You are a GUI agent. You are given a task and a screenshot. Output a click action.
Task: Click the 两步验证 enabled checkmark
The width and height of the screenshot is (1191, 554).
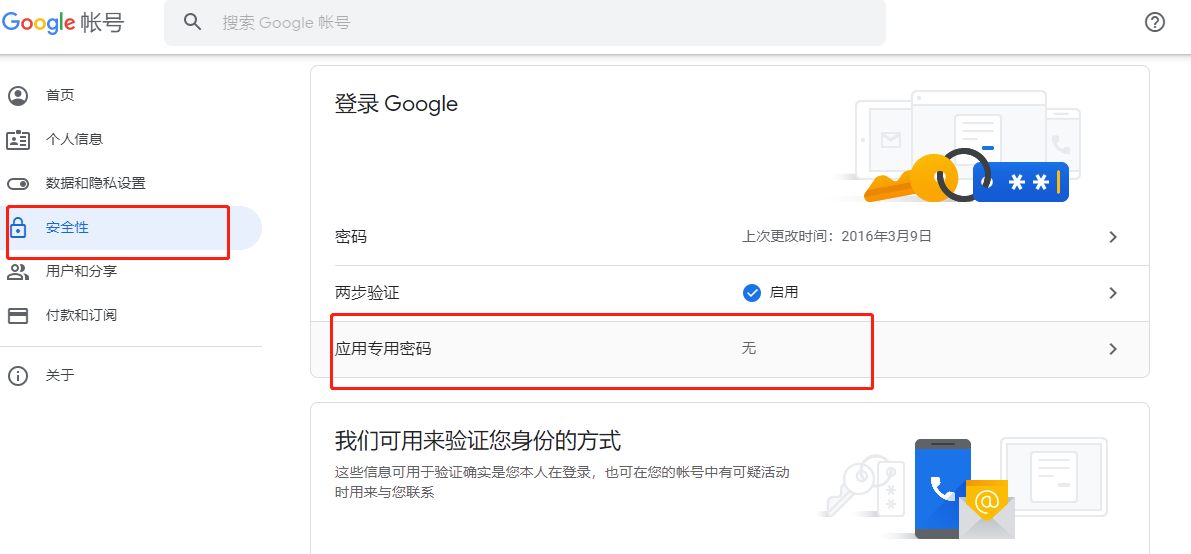(x=751, y=293)
